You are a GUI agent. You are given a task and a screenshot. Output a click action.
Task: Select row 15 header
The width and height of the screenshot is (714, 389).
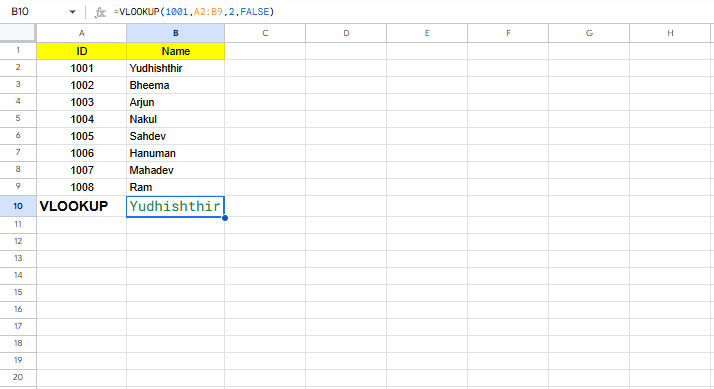tap(18, 292)
